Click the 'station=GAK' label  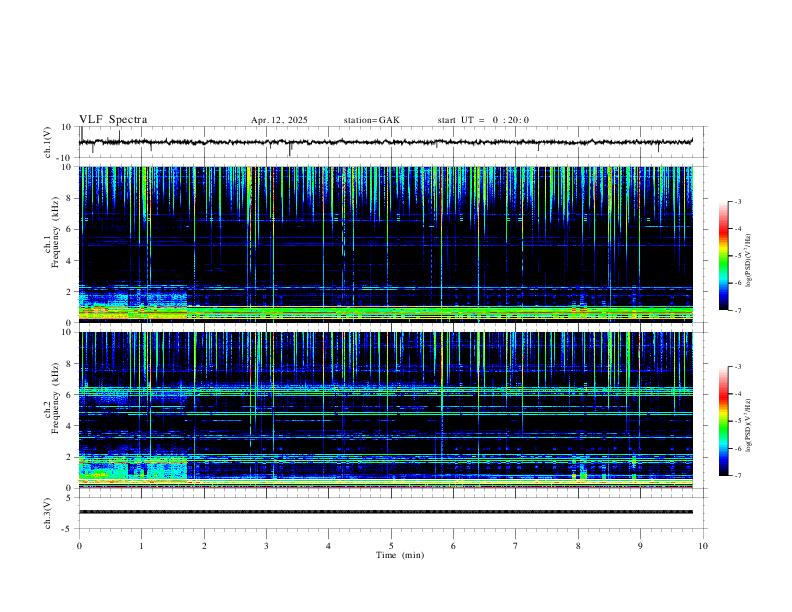pos(371,120)
